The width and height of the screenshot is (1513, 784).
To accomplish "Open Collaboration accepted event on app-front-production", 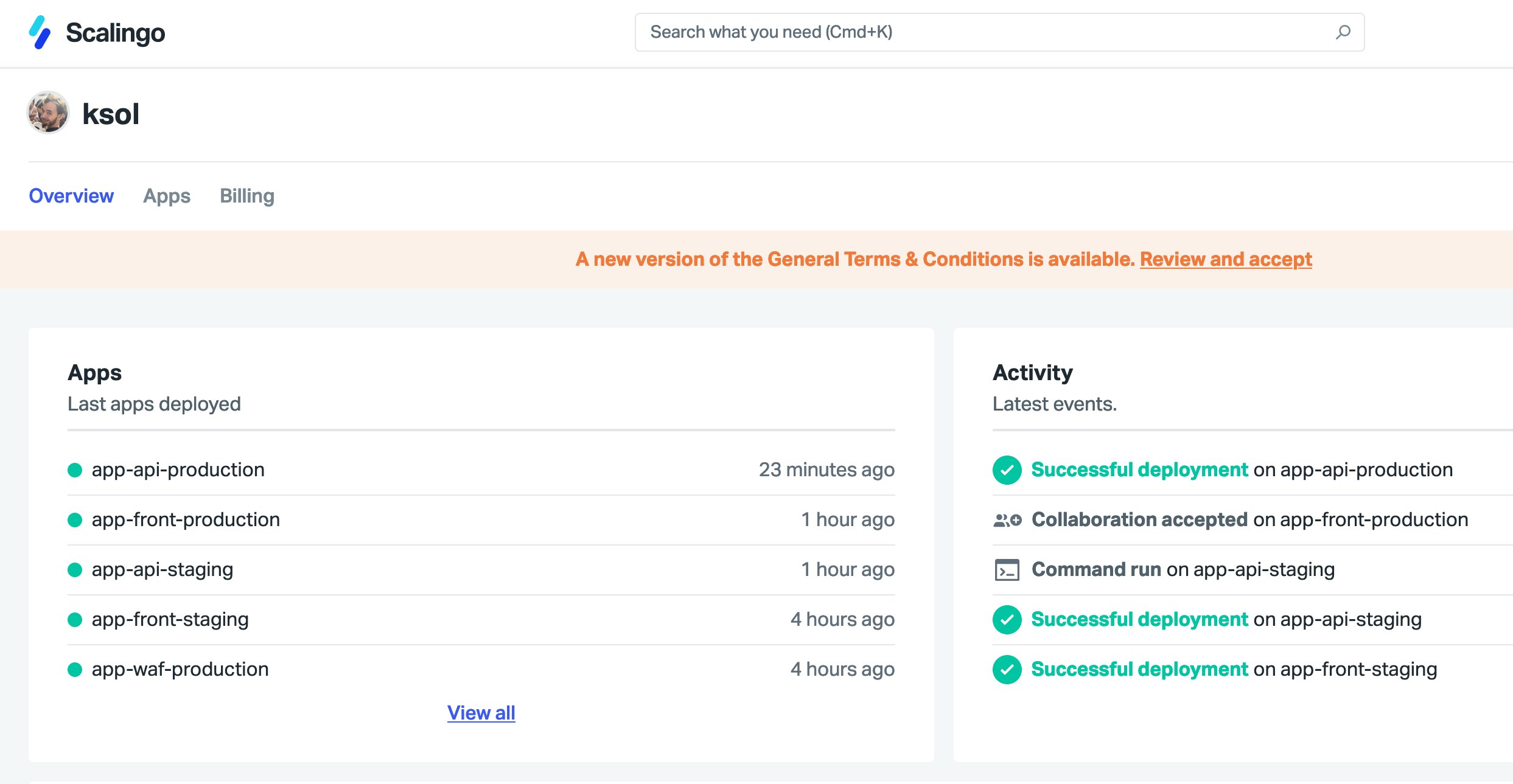I will pyautogui.click(x=1139, y=520).
